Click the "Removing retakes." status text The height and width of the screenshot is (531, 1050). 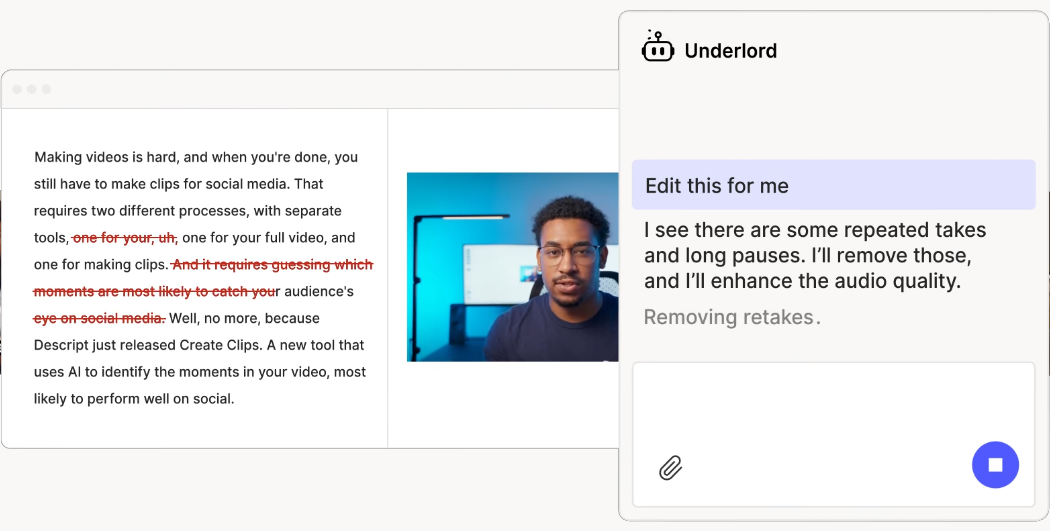731,318
